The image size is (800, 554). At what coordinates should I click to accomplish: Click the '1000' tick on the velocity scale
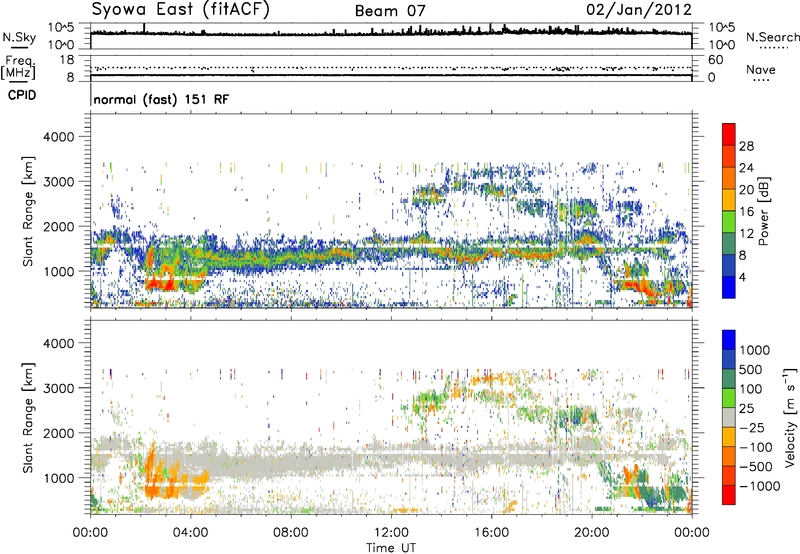(755, 350)
